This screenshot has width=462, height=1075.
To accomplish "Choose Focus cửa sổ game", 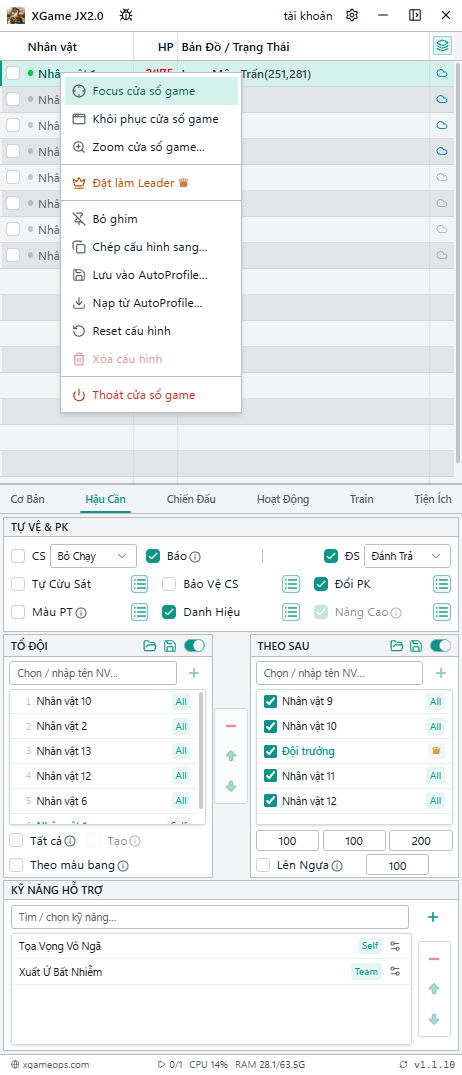I will tap(151, 91).
